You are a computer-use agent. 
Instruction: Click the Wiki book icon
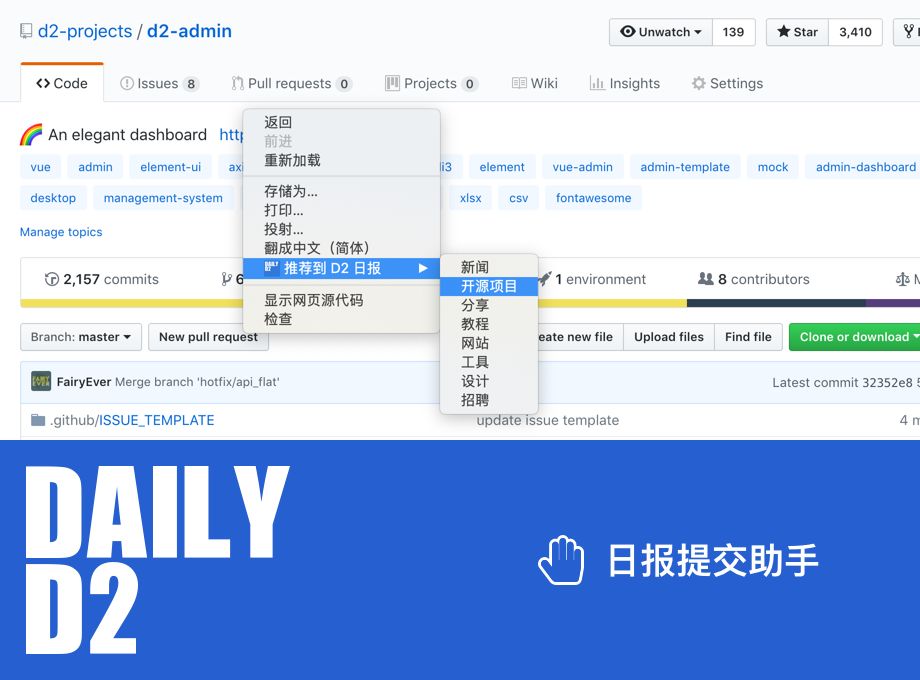click(519, 83)
